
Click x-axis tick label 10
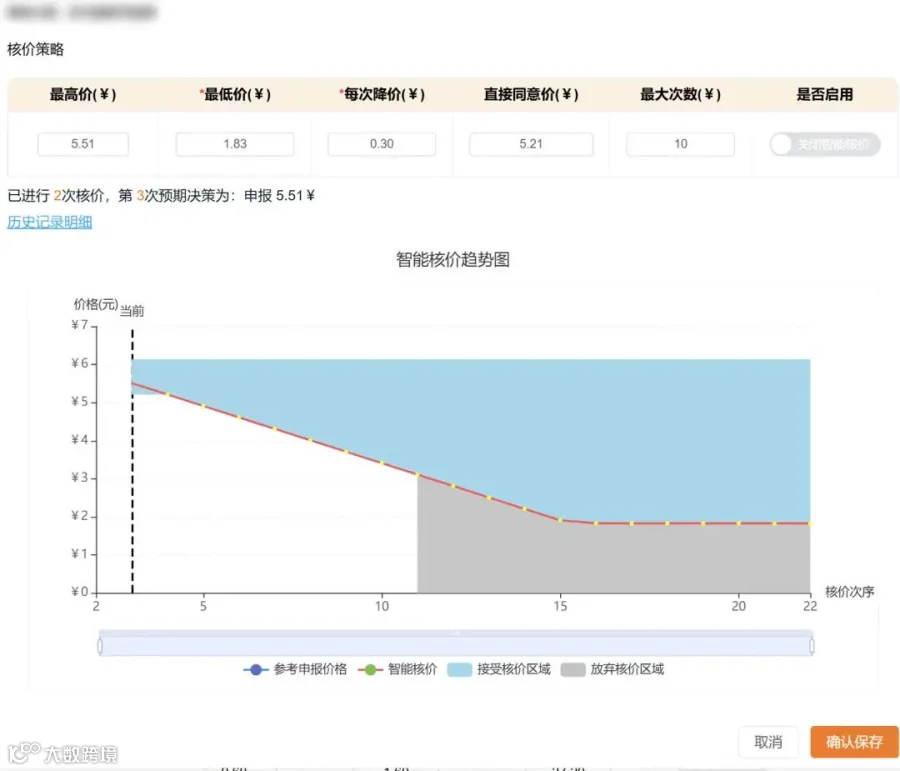[382, 606]
